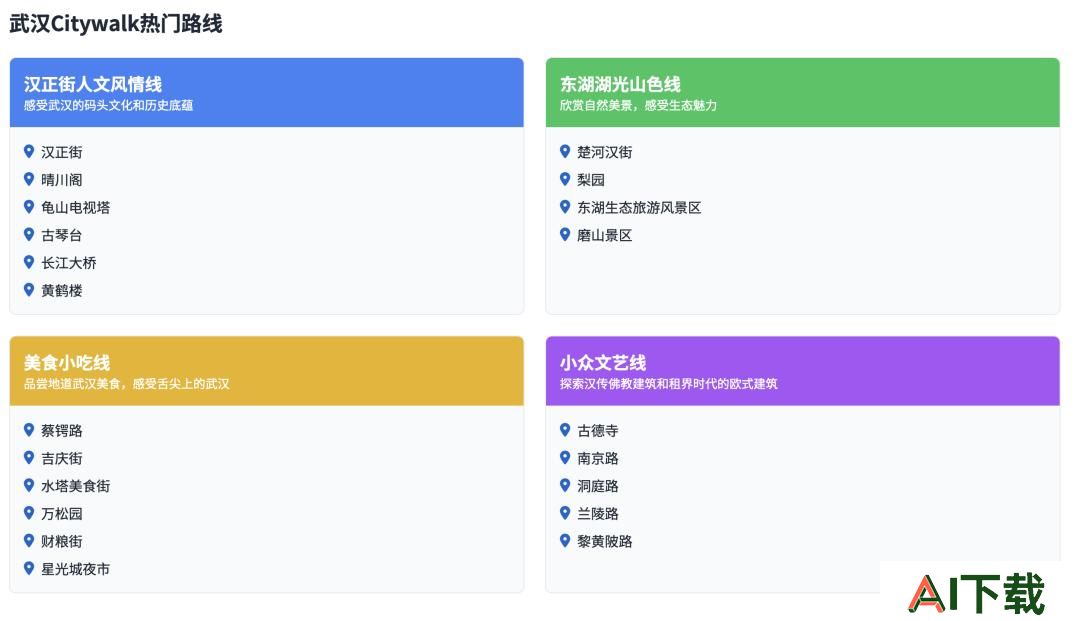Select the 梨园 stop text
1080x621 pixels.
590,180
